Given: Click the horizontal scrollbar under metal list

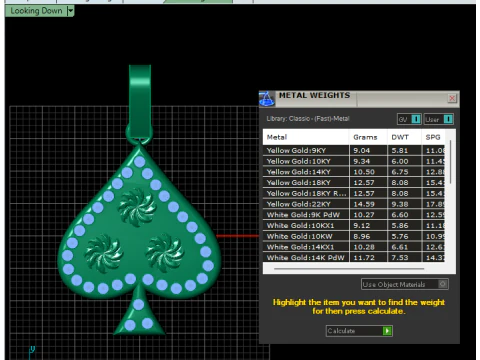Looking at the screenshot, I should click(349, 268).
